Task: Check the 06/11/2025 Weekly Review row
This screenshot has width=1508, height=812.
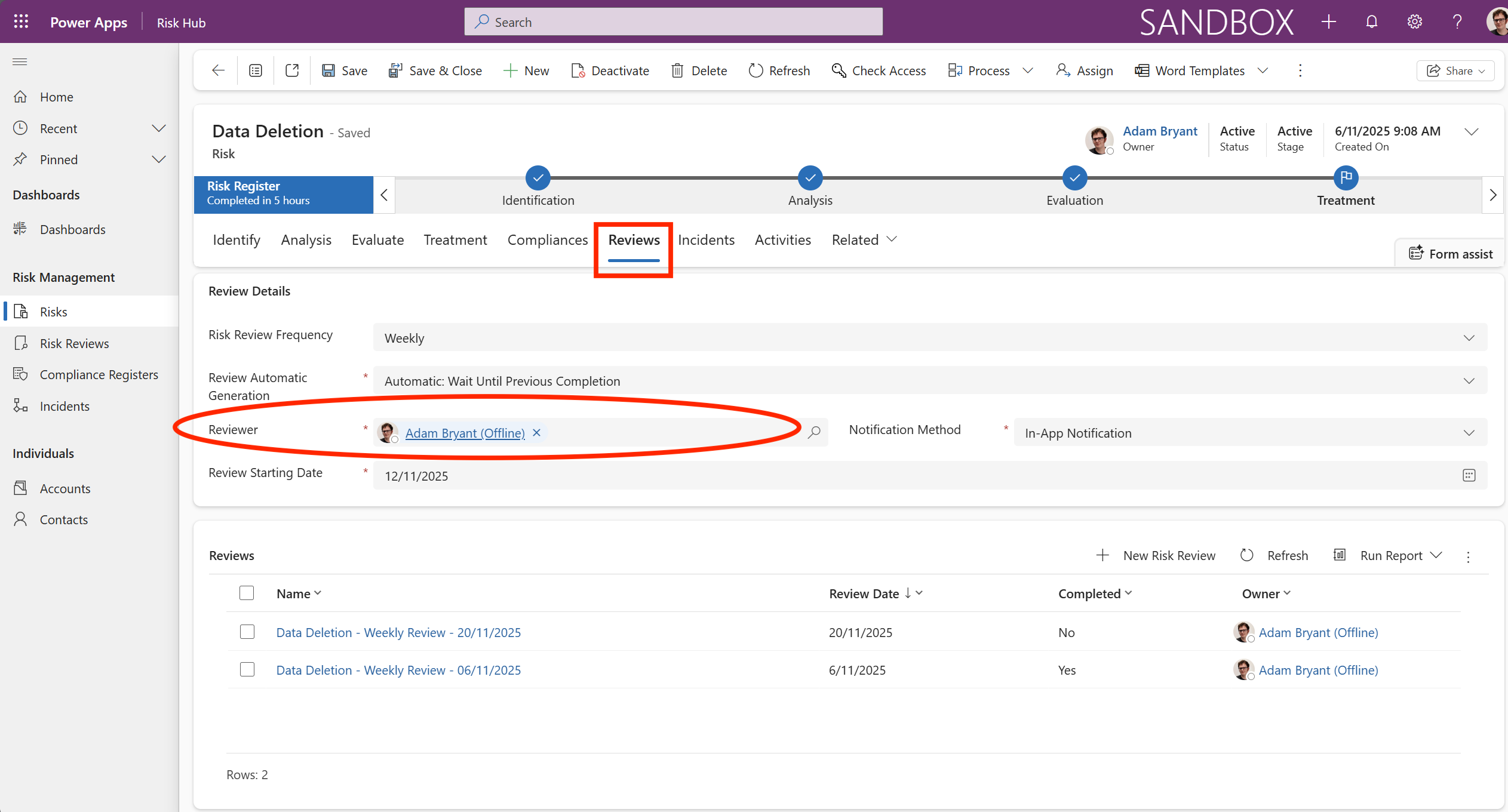Action: [x=247, y=669]
